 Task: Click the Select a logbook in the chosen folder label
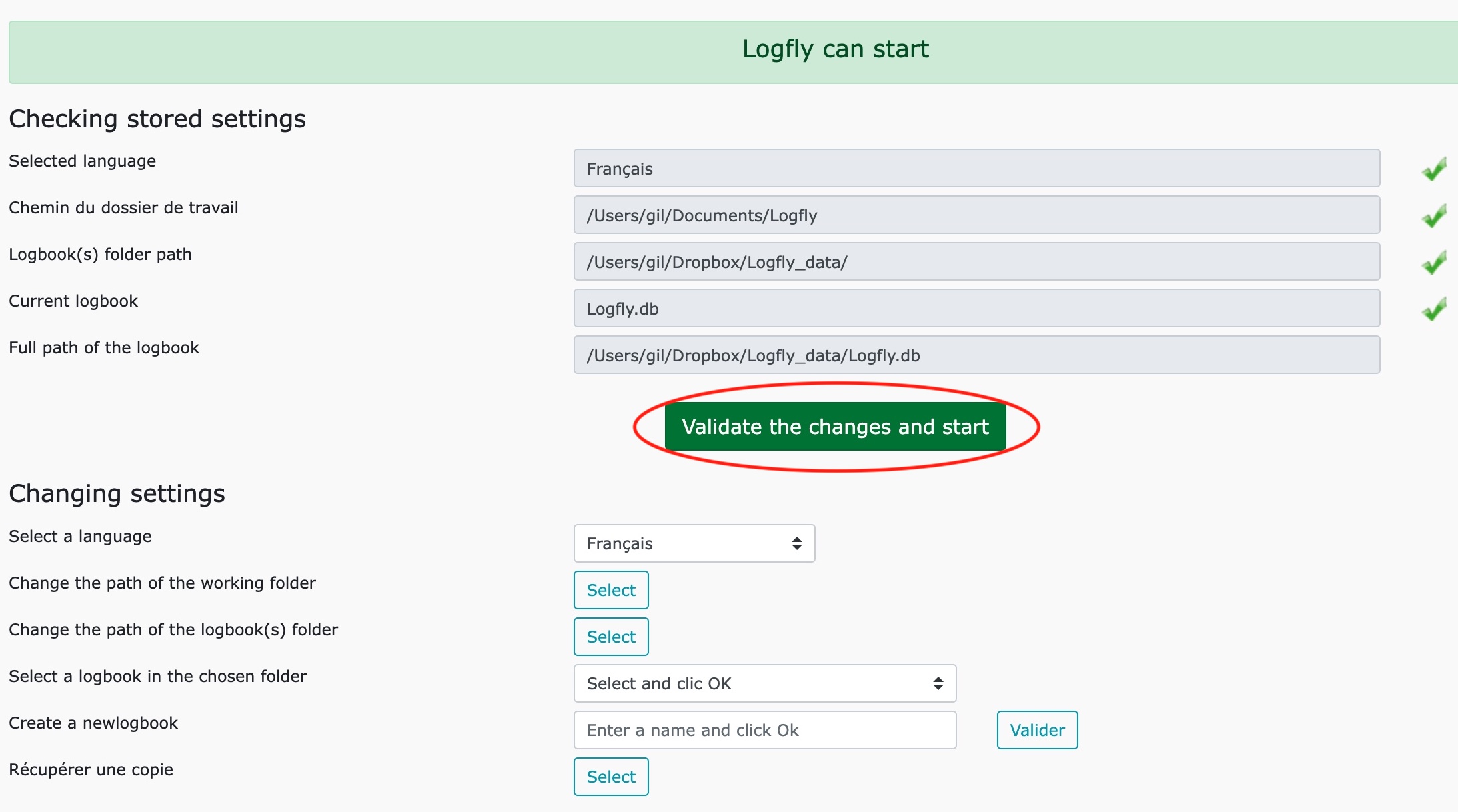click(x=157, y=676)
